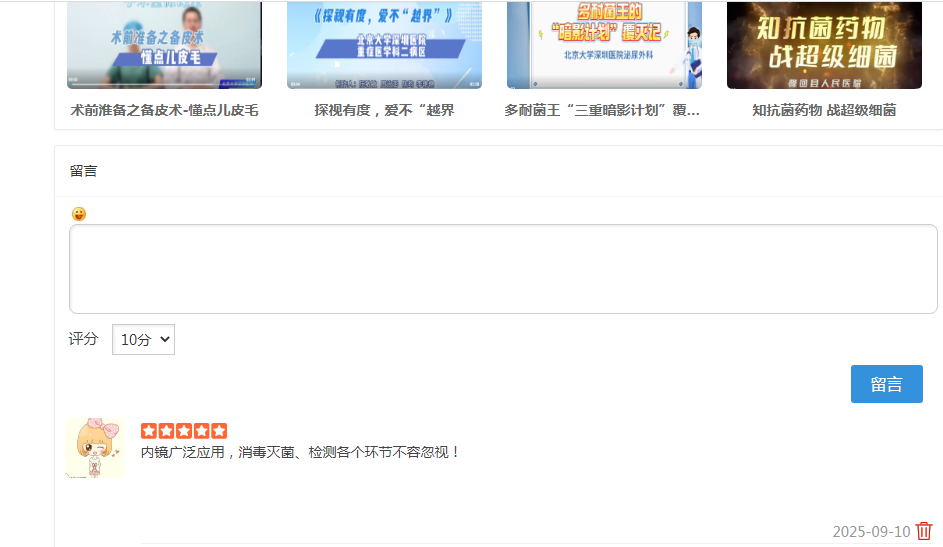Click the first orange rating star
943x547 pixels.
click(149, 431)
